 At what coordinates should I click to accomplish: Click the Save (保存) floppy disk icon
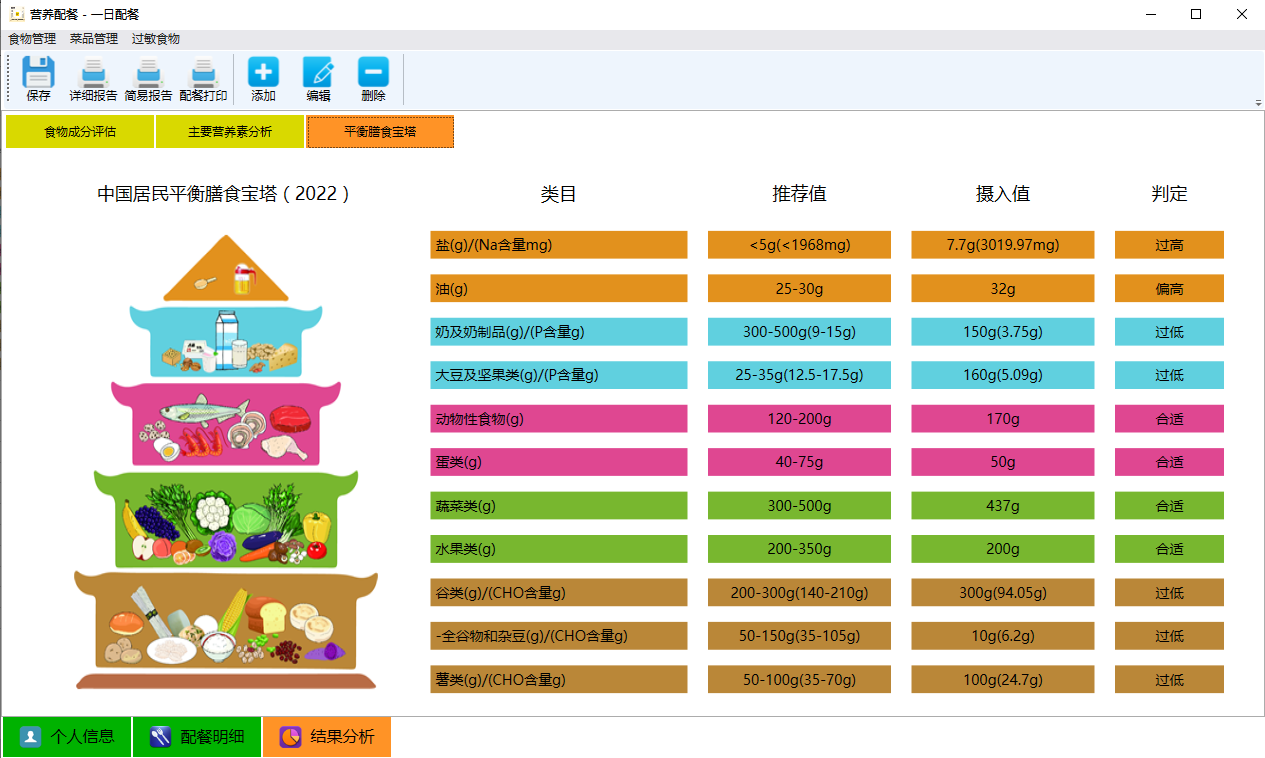[x=38, y=73]
